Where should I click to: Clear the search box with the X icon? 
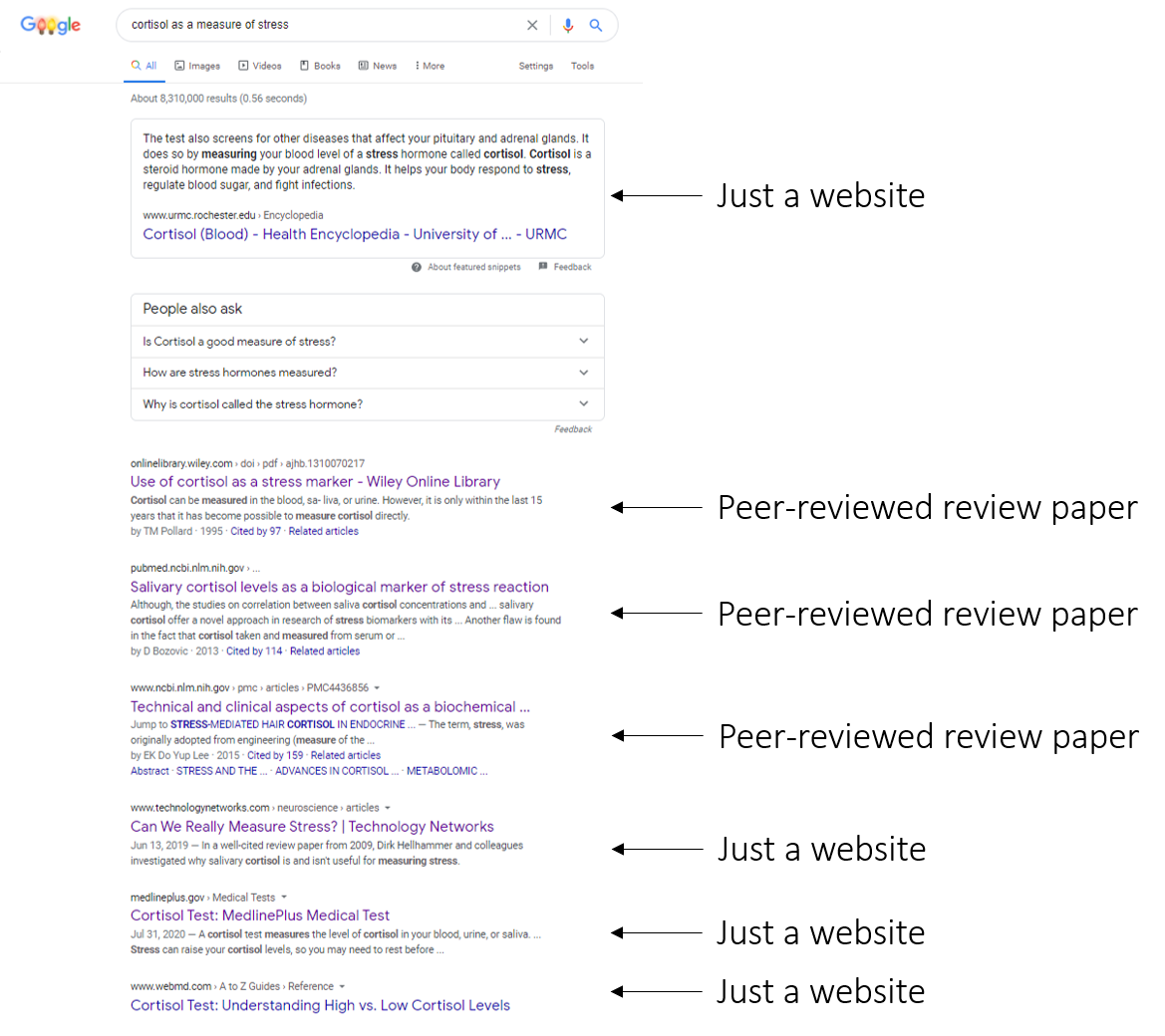(x=532, y=25)
